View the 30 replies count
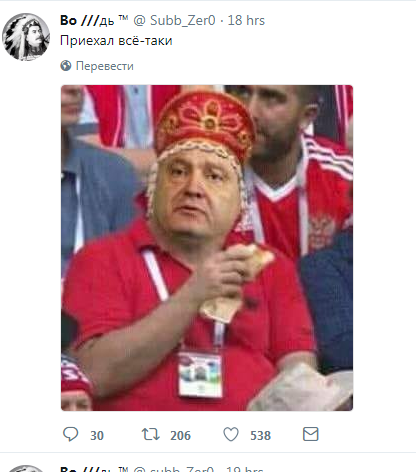The height and width of the screenshot is (472, 416). 97,436
